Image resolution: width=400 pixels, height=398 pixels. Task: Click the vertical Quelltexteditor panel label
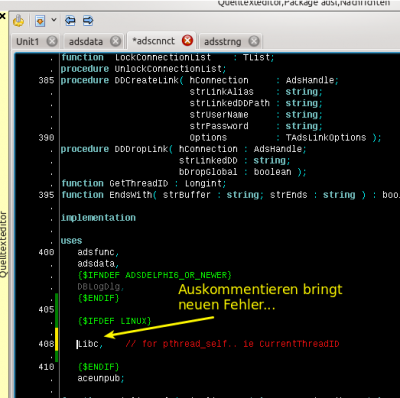click(x=4, y=245)
